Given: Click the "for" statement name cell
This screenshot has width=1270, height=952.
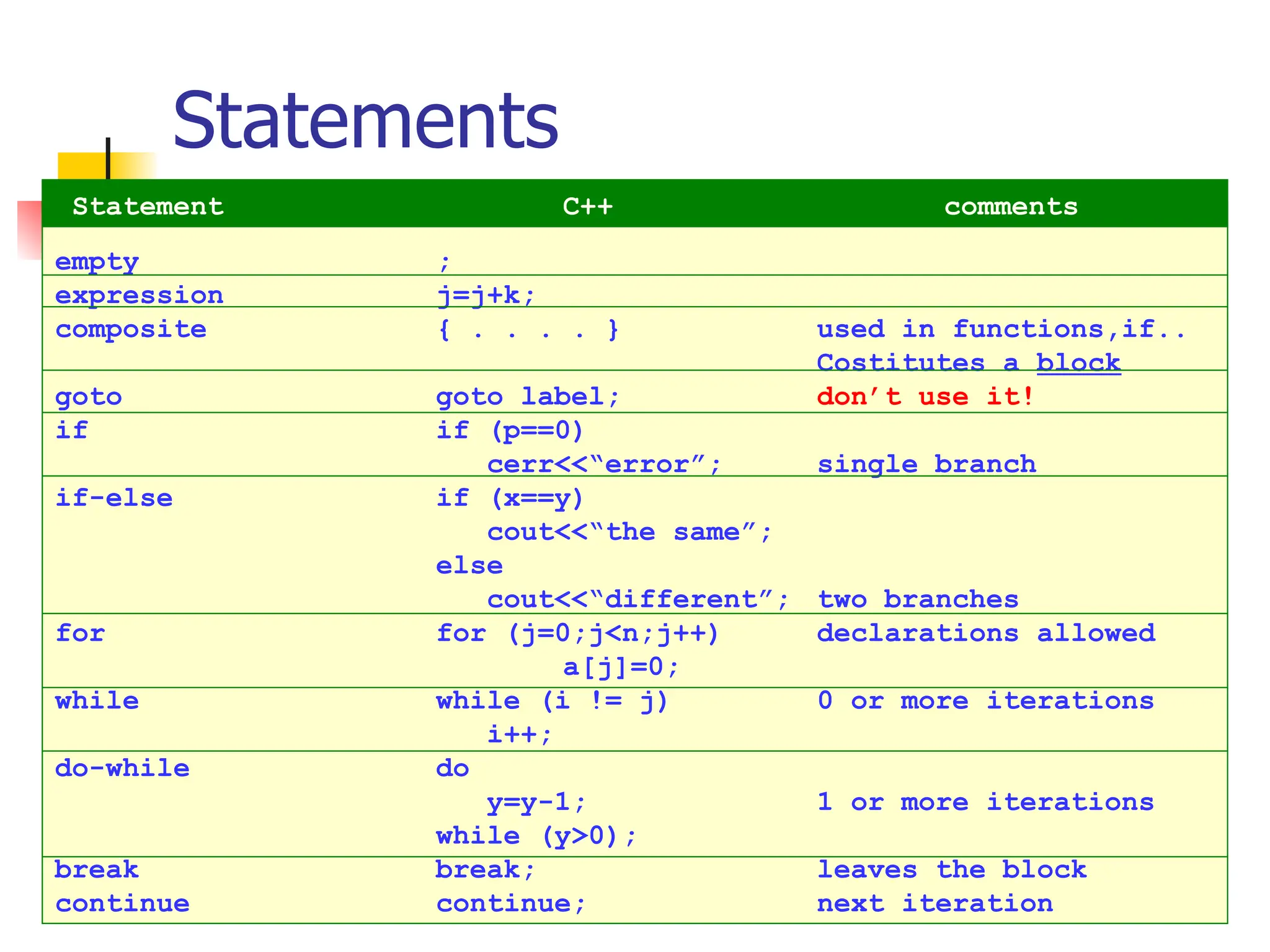Looking at the screenshot, I should pos(80,633).
